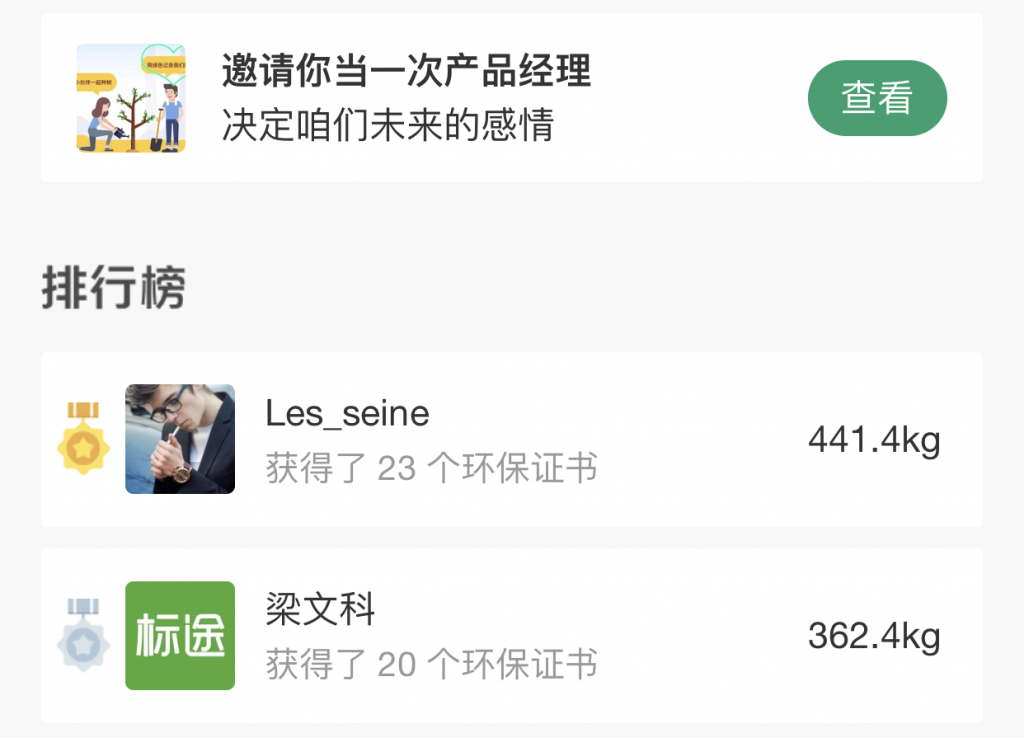This screenshot has width=1024, height=738.
Task: Select the username 梁文科
Action: [x=320, y=609]
